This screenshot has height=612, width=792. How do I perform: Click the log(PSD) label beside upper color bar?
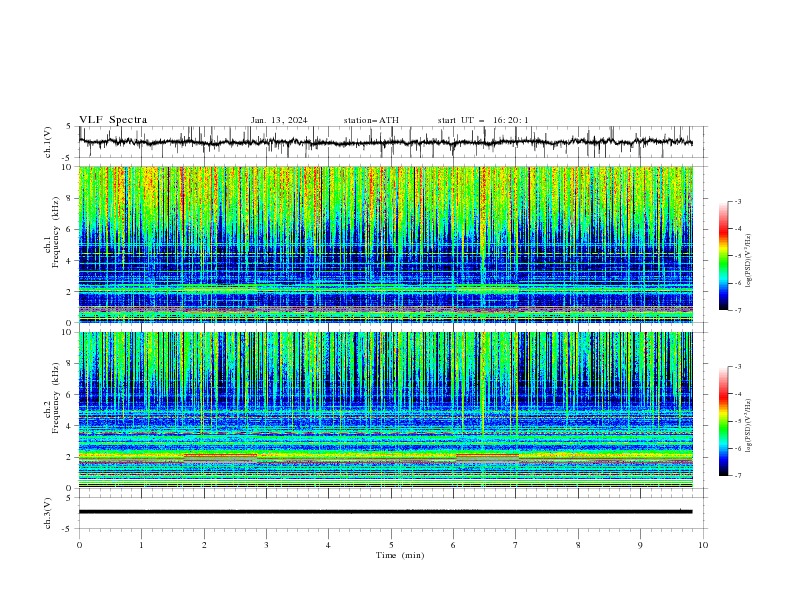[749, 261]
